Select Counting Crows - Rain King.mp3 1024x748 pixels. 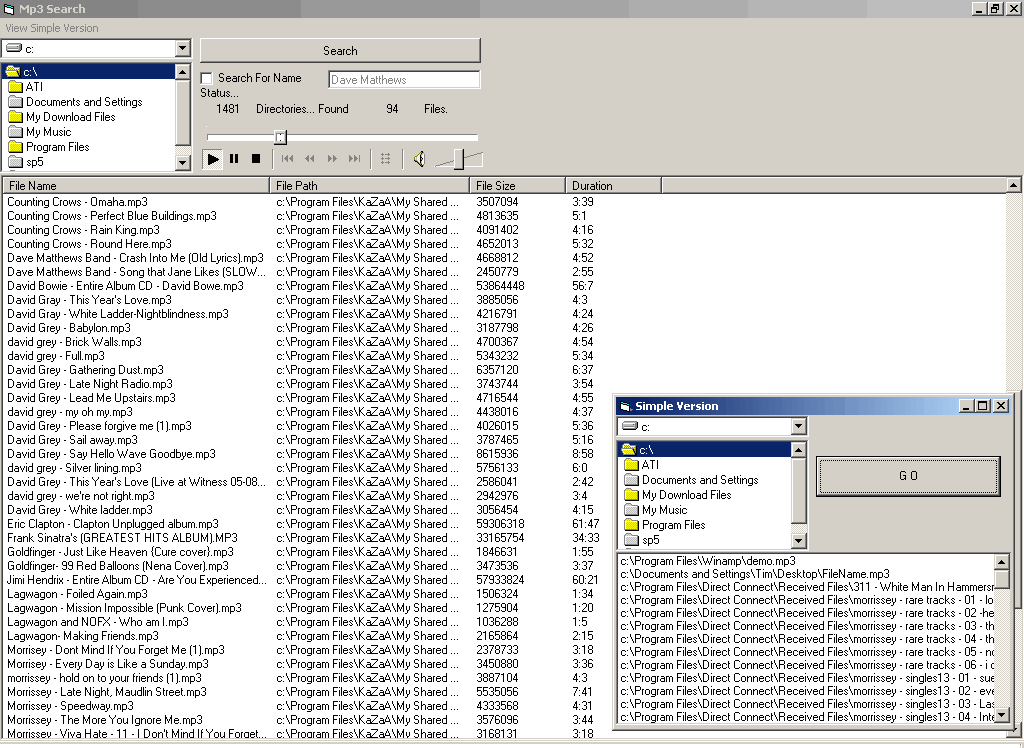84,230
